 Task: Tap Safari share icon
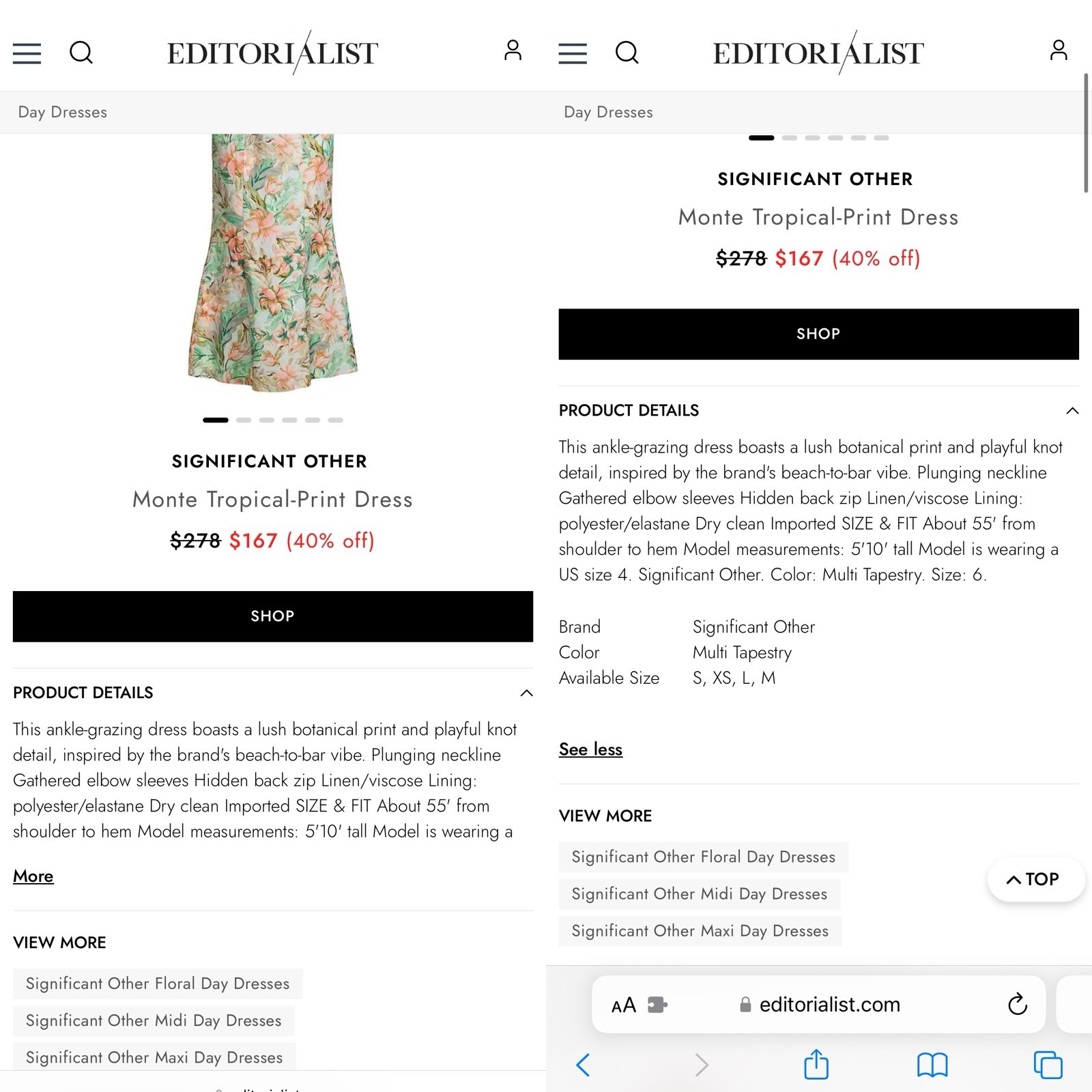pyautogui.click(x=816, y=1064)
